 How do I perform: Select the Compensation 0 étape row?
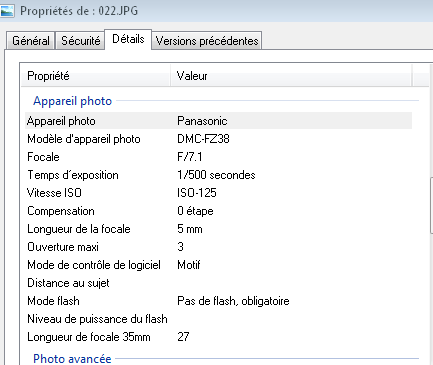tap(219, 211)
